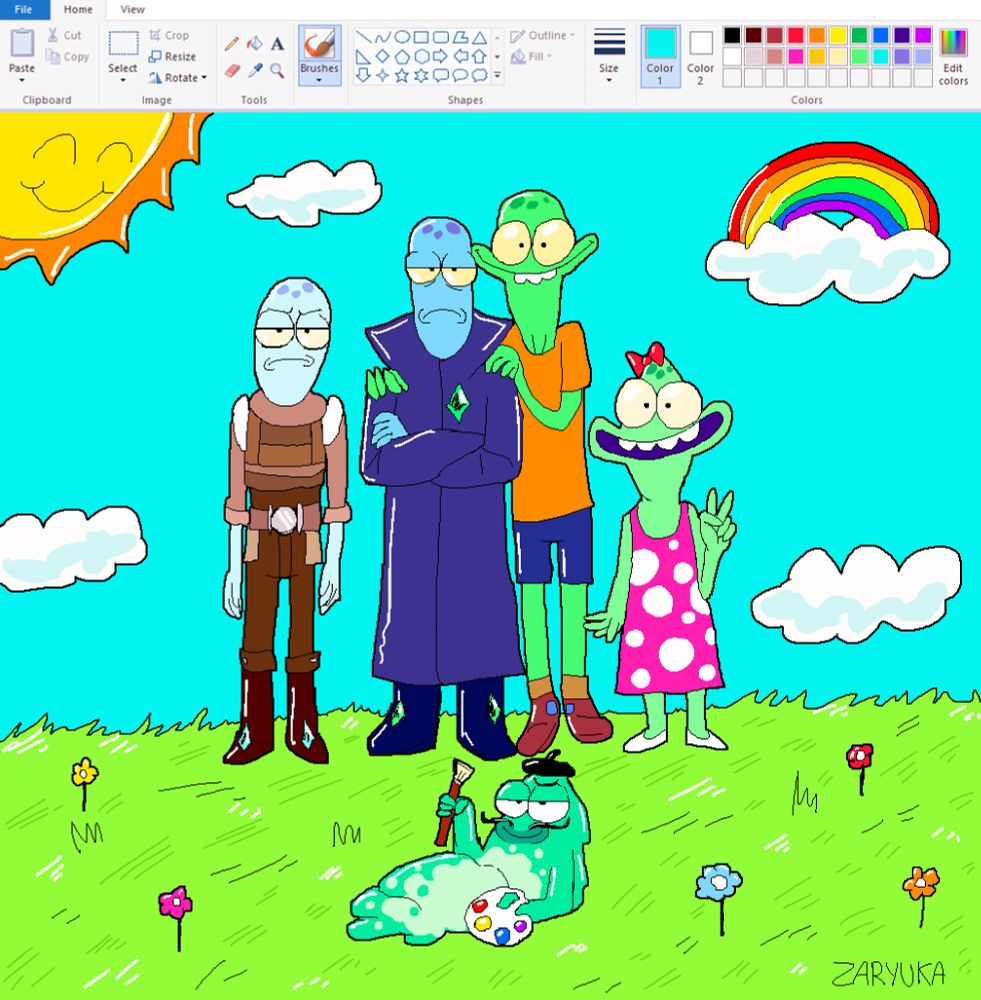
Task: Choose the Up arrow shape
Action: point(479,57)
